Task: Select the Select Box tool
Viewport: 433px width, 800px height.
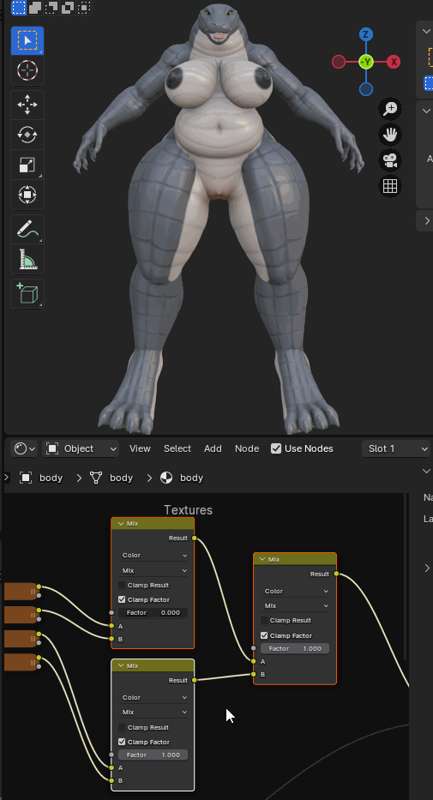Action: (x=28, y=40)
